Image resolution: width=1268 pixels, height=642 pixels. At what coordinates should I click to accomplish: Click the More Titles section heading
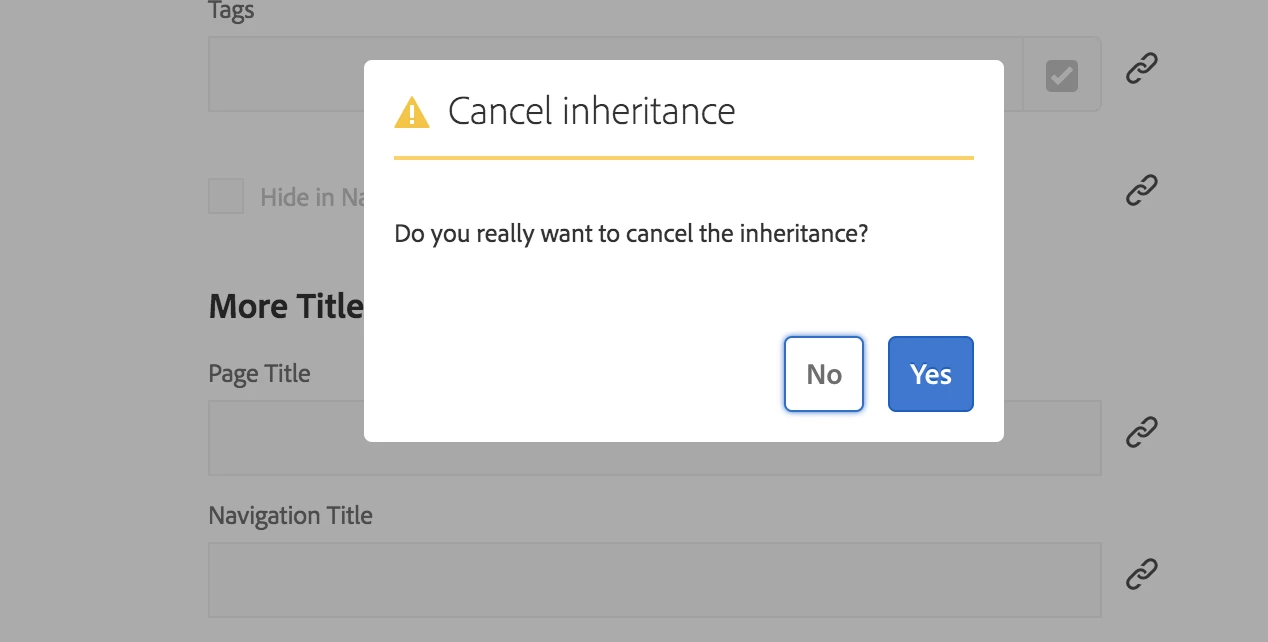pyautogui.click(x=286, y=306)
